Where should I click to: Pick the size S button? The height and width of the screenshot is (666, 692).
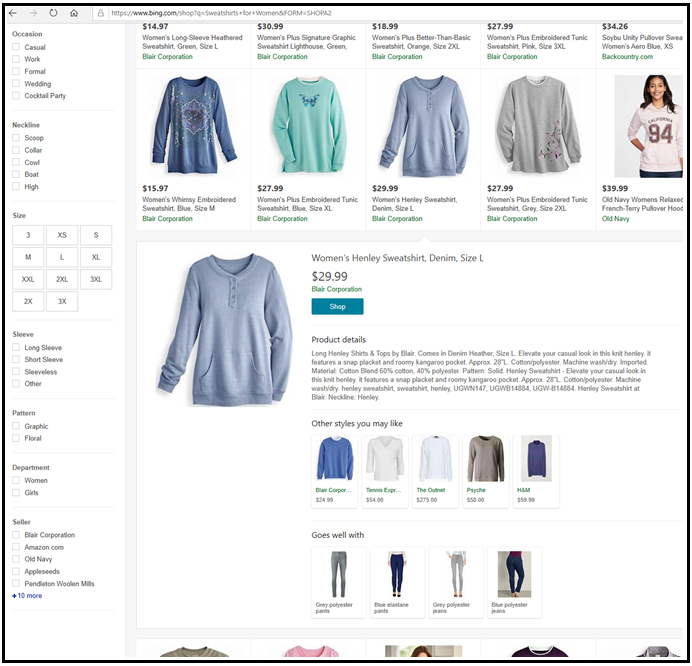[96, 235]
